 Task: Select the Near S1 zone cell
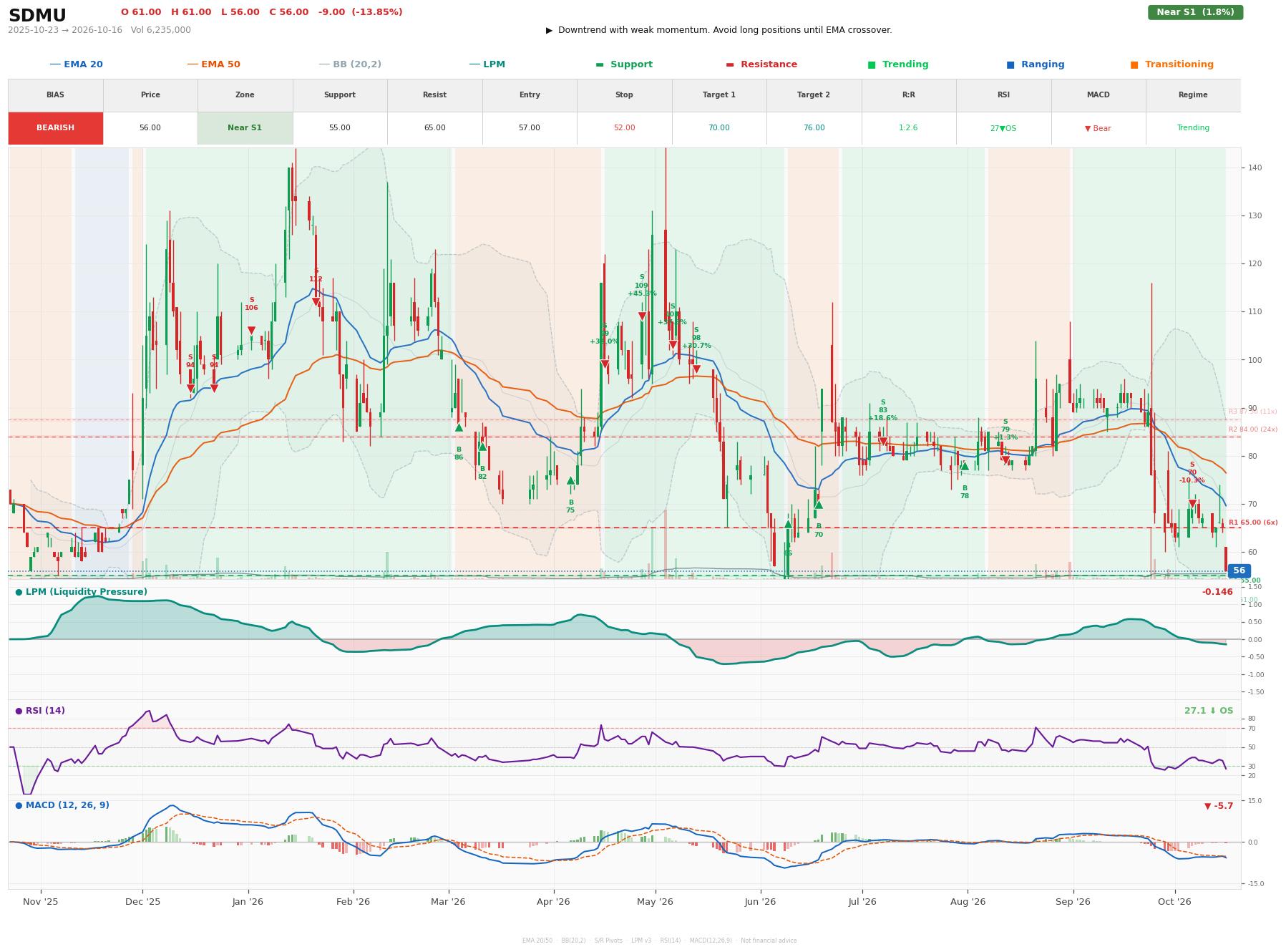[x=245, y=128]
